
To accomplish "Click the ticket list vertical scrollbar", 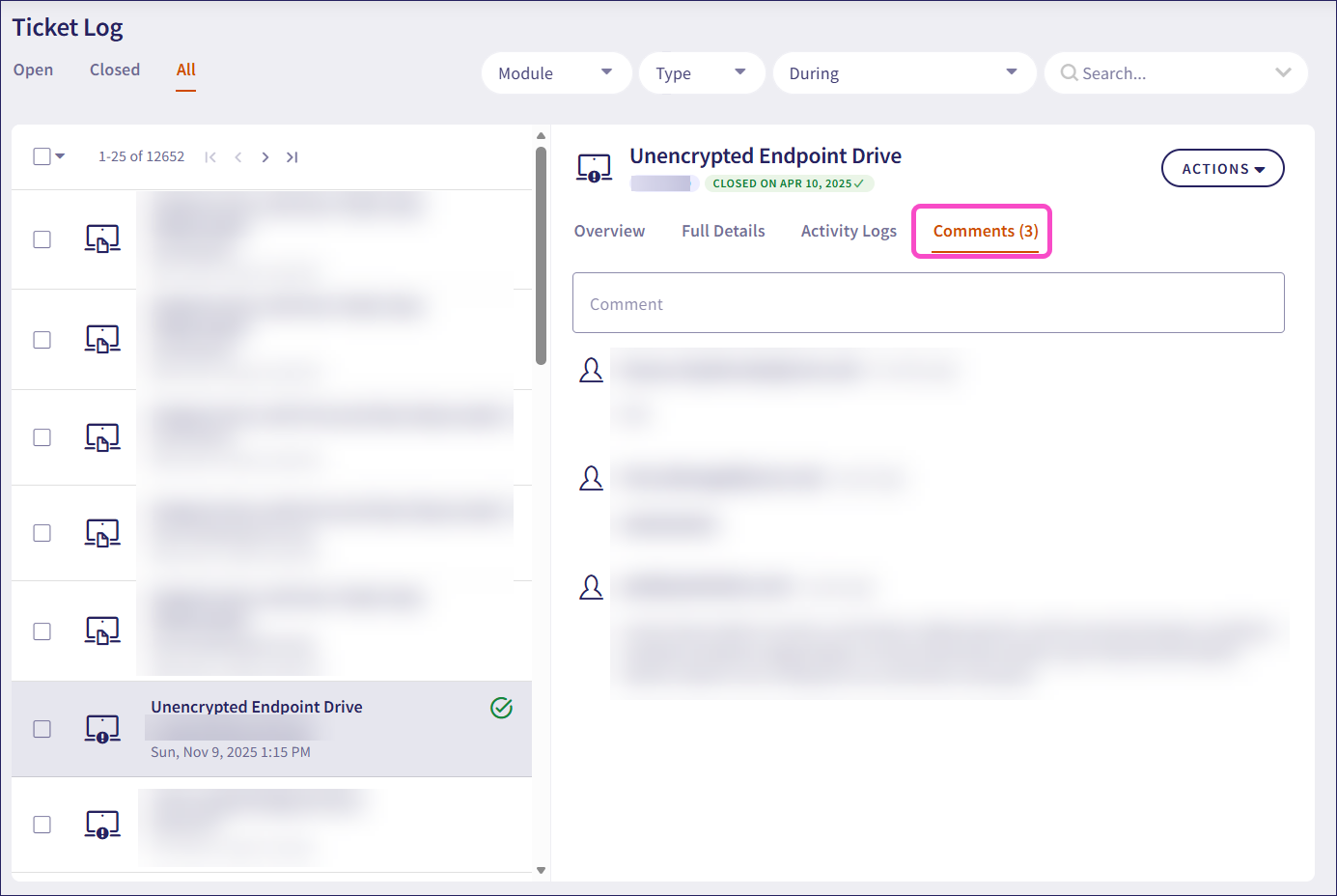I will pos(541,256).
